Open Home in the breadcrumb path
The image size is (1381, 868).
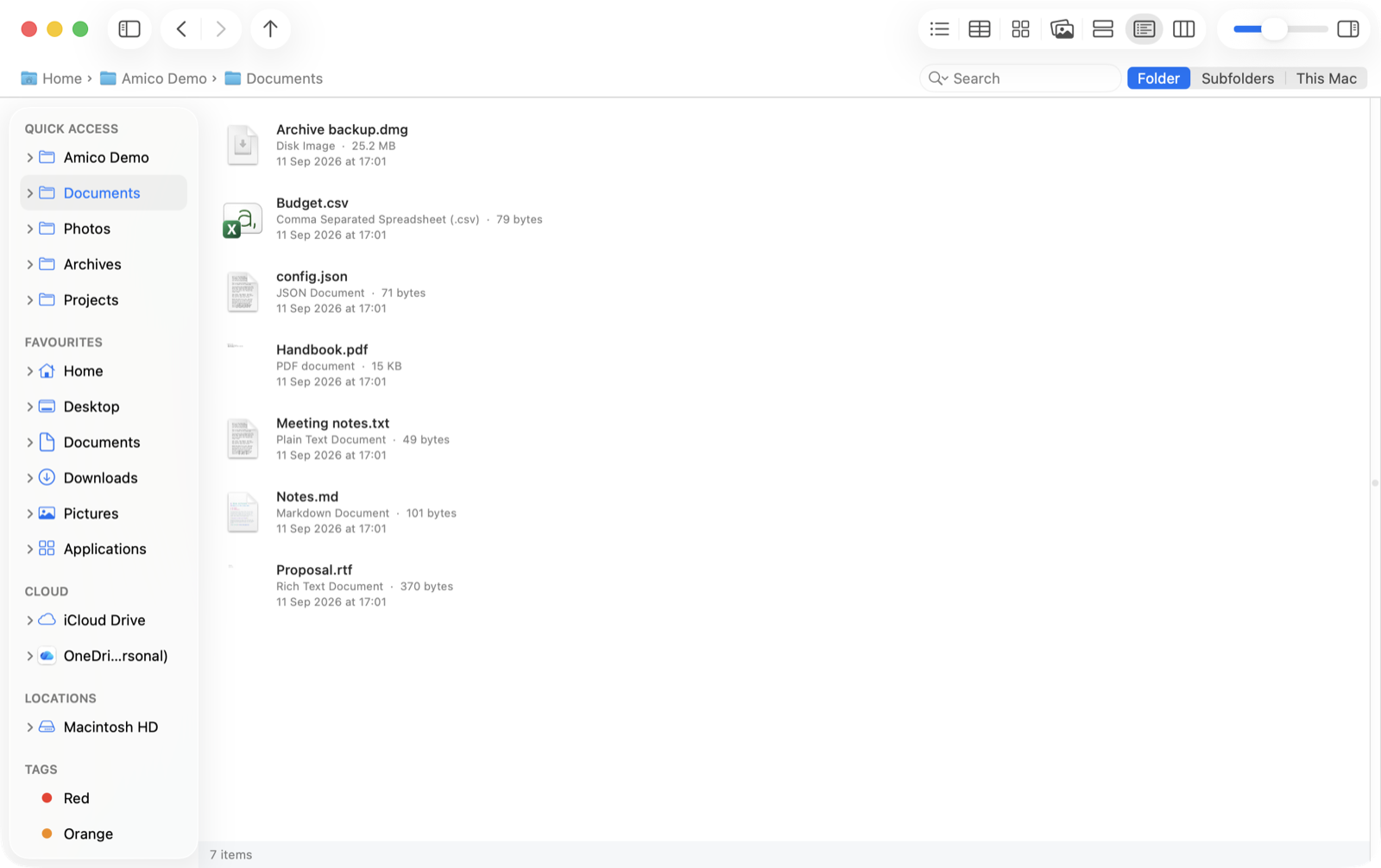point(51,79)
